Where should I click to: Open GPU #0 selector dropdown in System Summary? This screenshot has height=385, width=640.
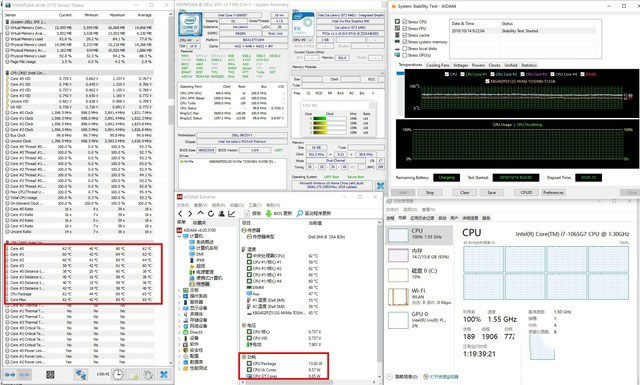tap(303, 40)
